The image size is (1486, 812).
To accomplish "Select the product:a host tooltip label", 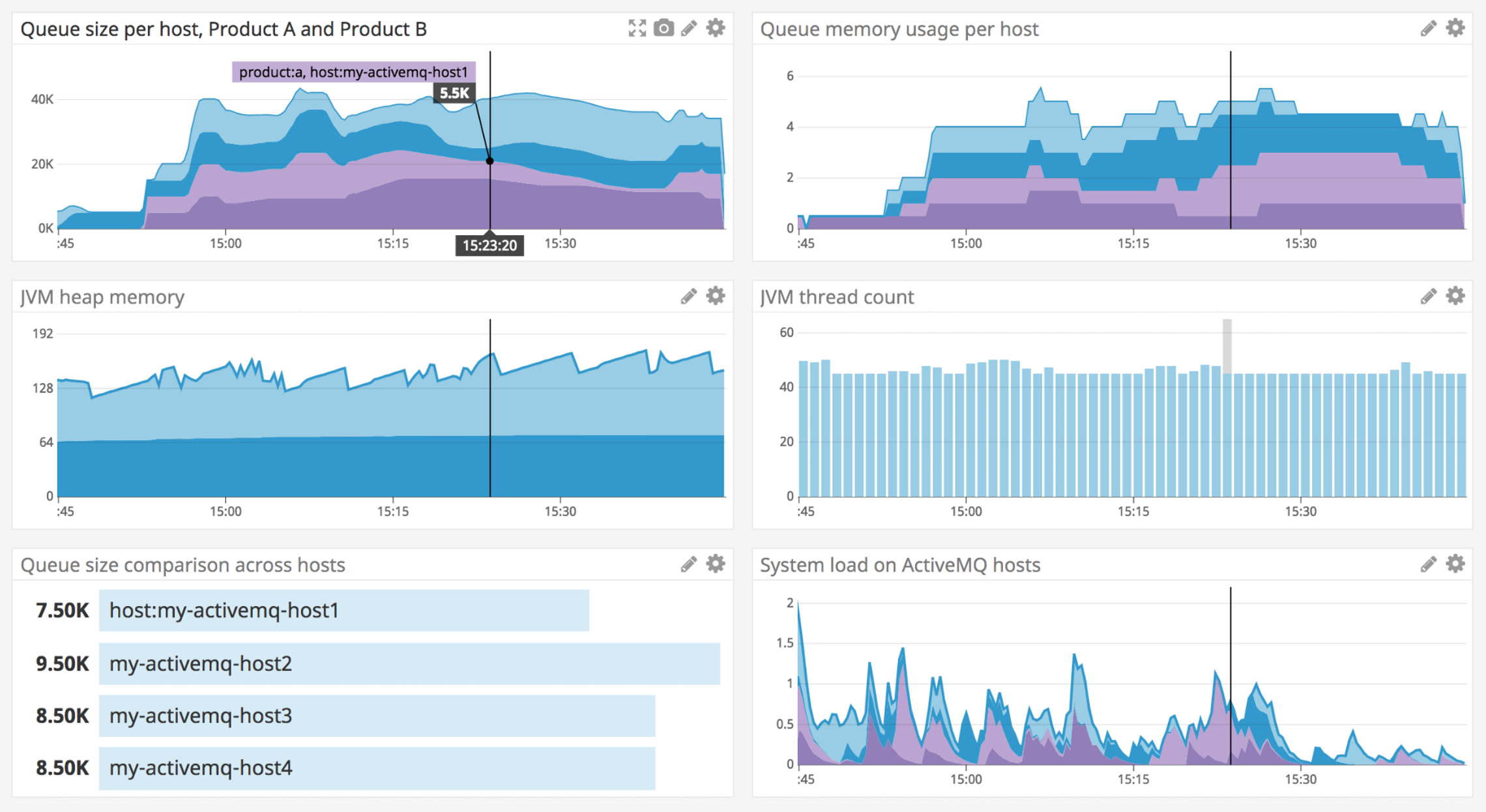I will click(354, 70).
